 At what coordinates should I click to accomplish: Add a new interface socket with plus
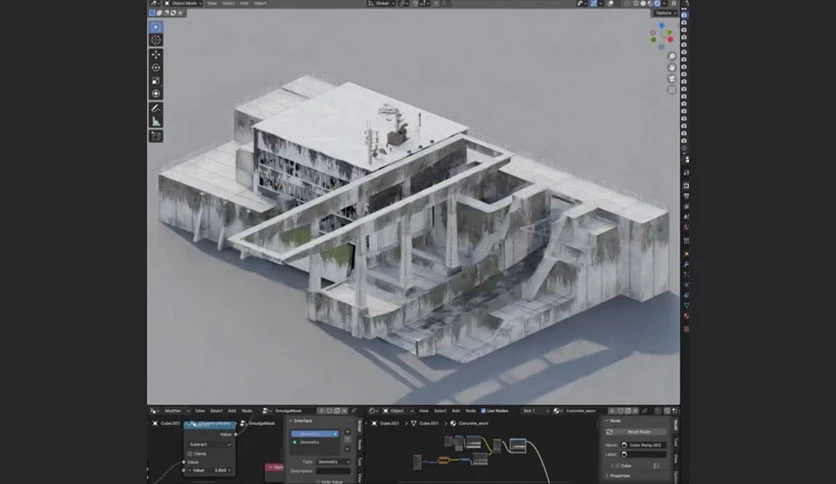(x=348, y=432)
